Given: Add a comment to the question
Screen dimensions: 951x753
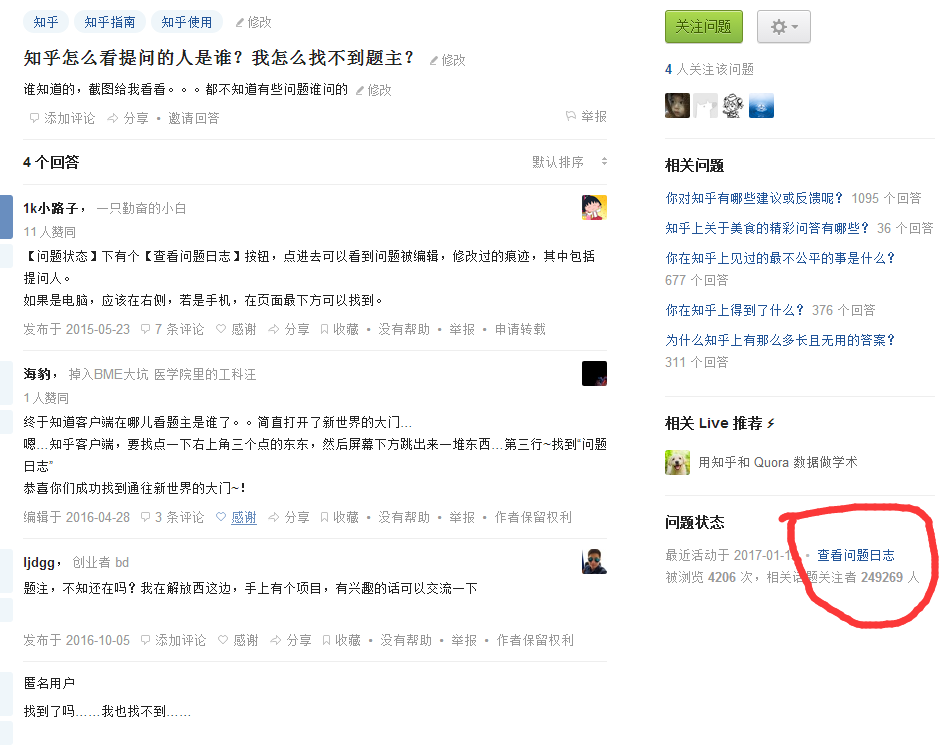Looking at the screenshot, I should [x=62, y=118].
